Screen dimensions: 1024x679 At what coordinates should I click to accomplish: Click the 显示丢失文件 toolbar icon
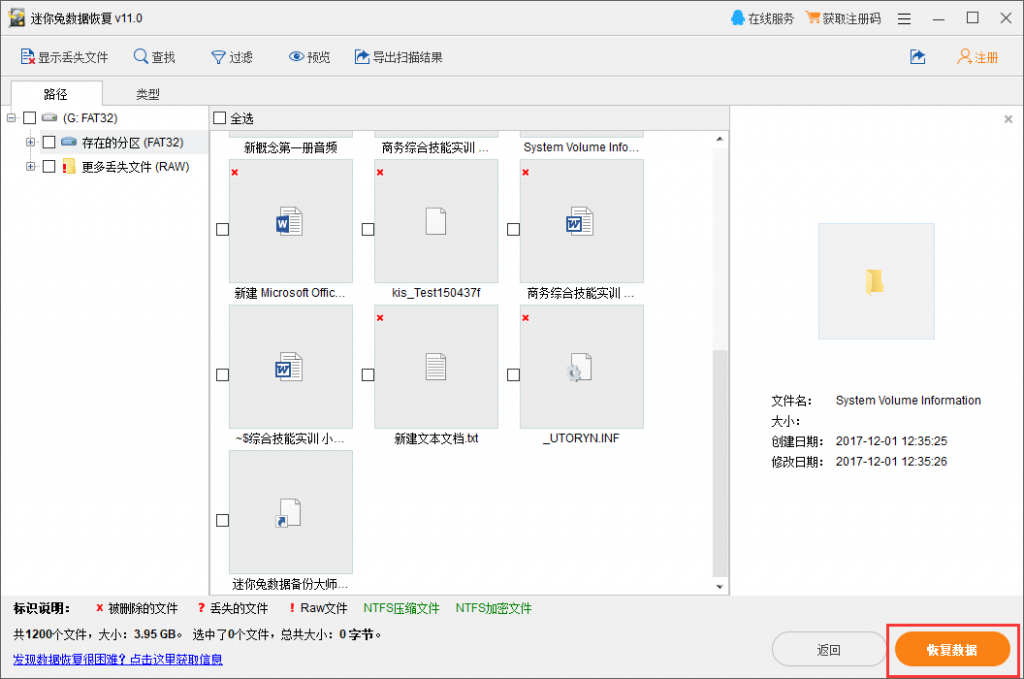coord(27,57)
